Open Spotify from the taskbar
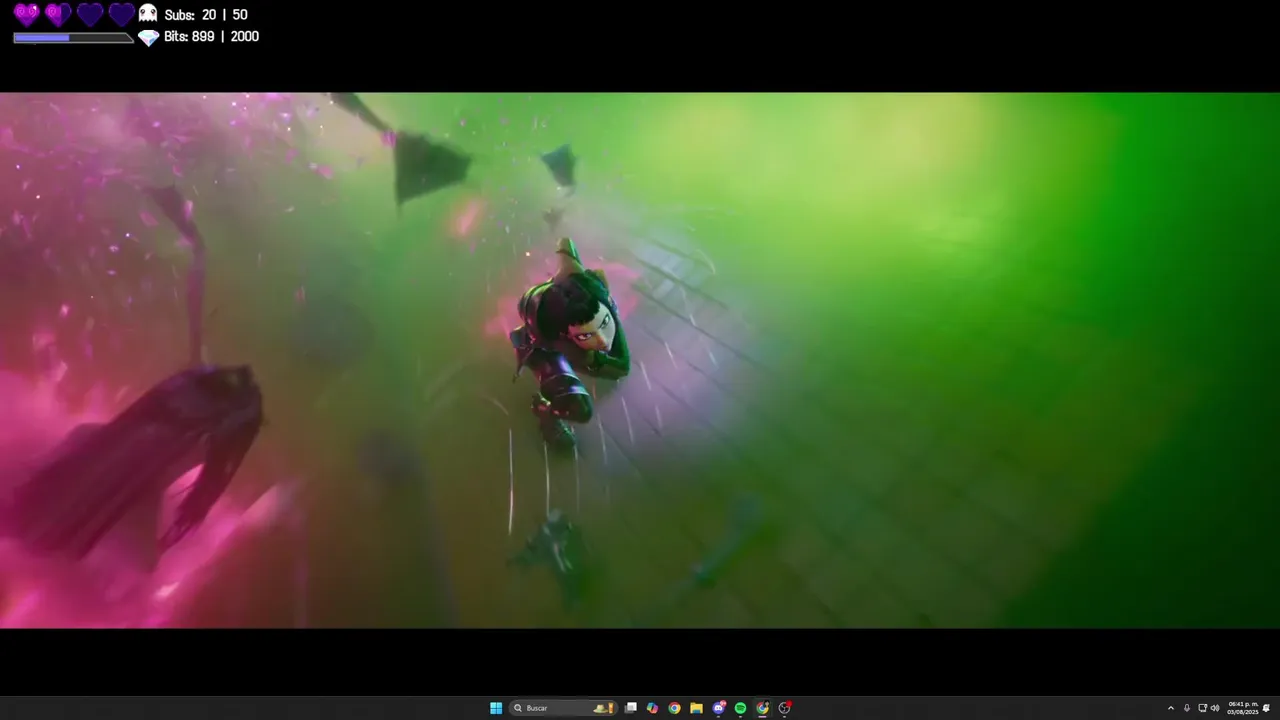This screenshot has width=1280, height=720. pyautogui.click(x=741, y=708)
